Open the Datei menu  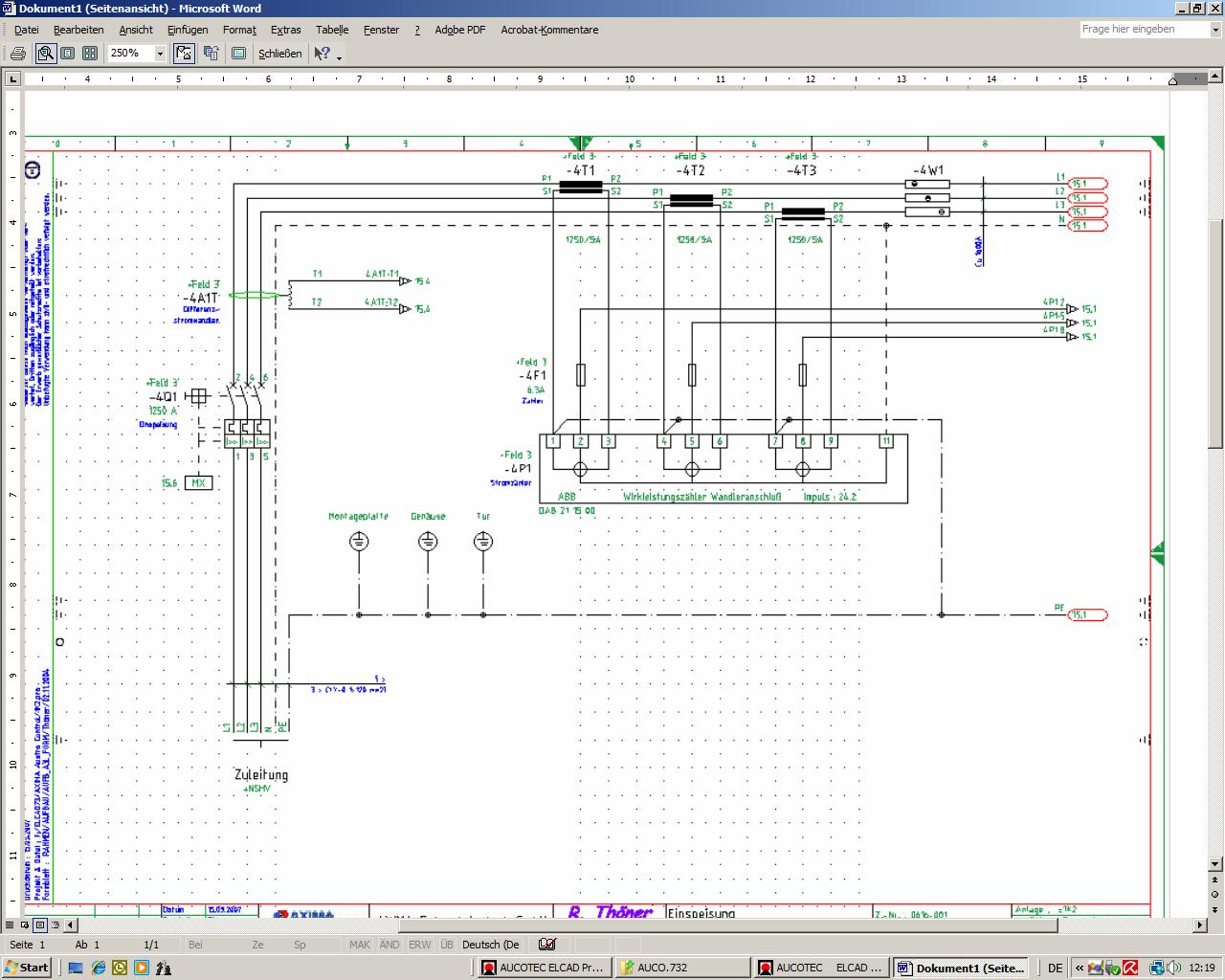[x=27, y=30]
